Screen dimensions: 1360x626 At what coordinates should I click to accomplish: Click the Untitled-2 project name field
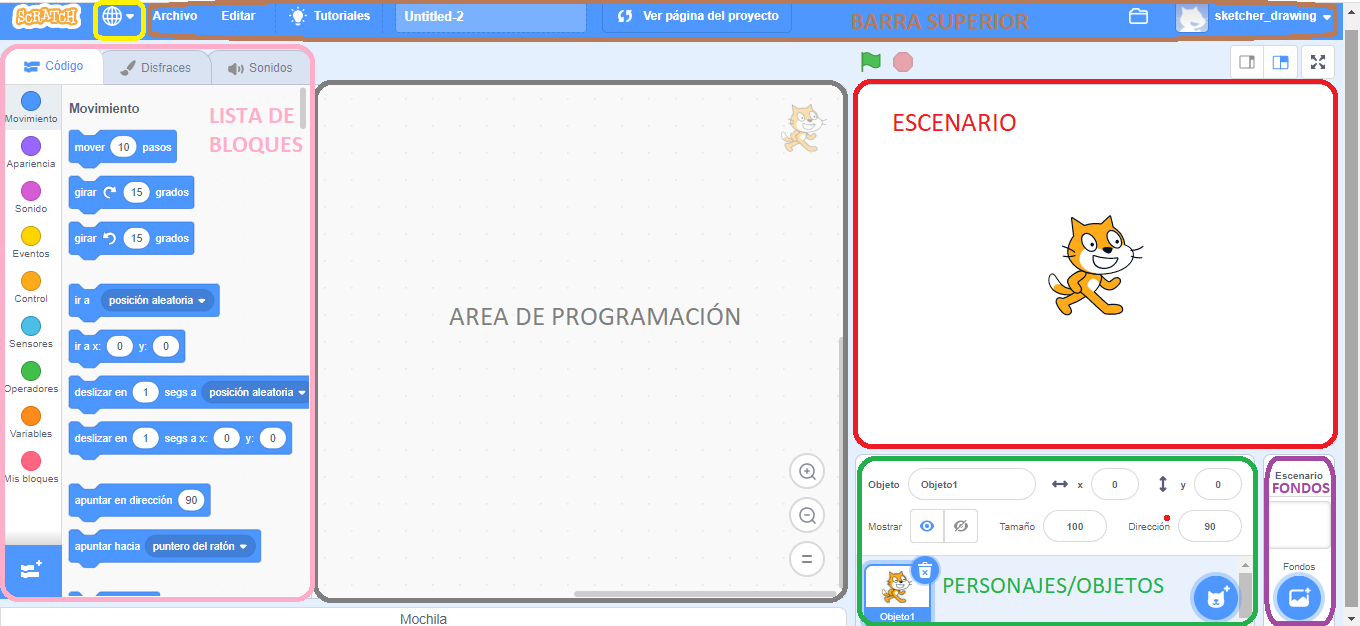(x=490, y=16)
